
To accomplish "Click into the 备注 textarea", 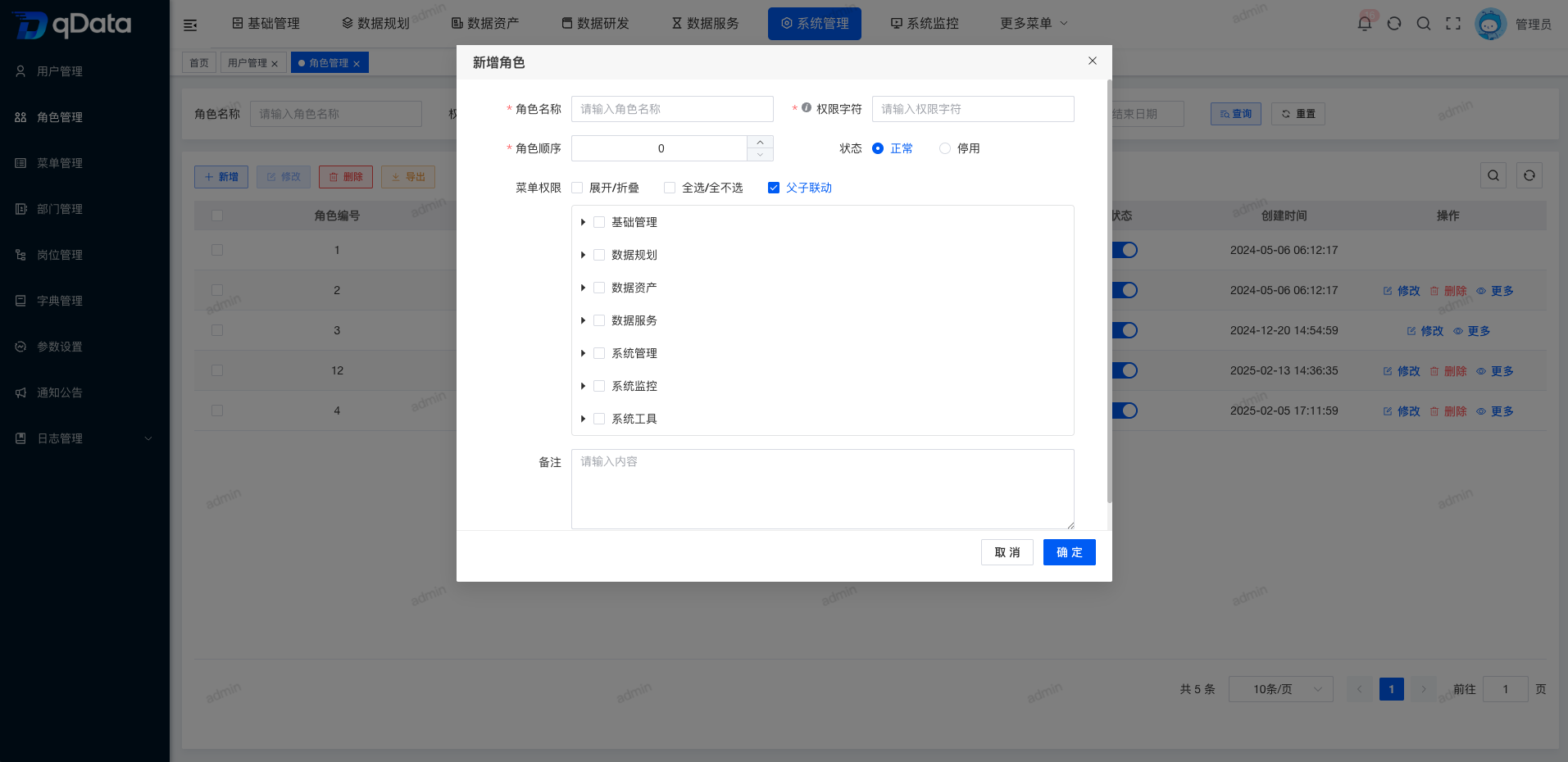I will pyautogui.click(x=823, y=489).
